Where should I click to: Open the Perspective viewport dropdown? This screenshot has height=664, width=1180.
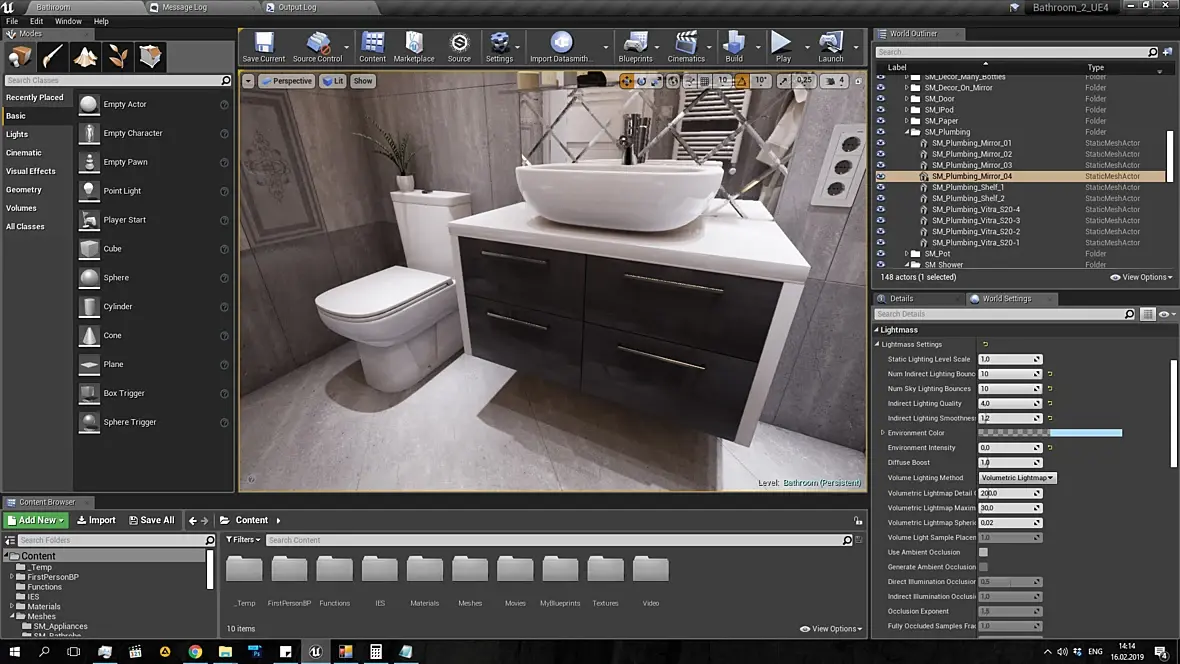(x=287, y=81)
